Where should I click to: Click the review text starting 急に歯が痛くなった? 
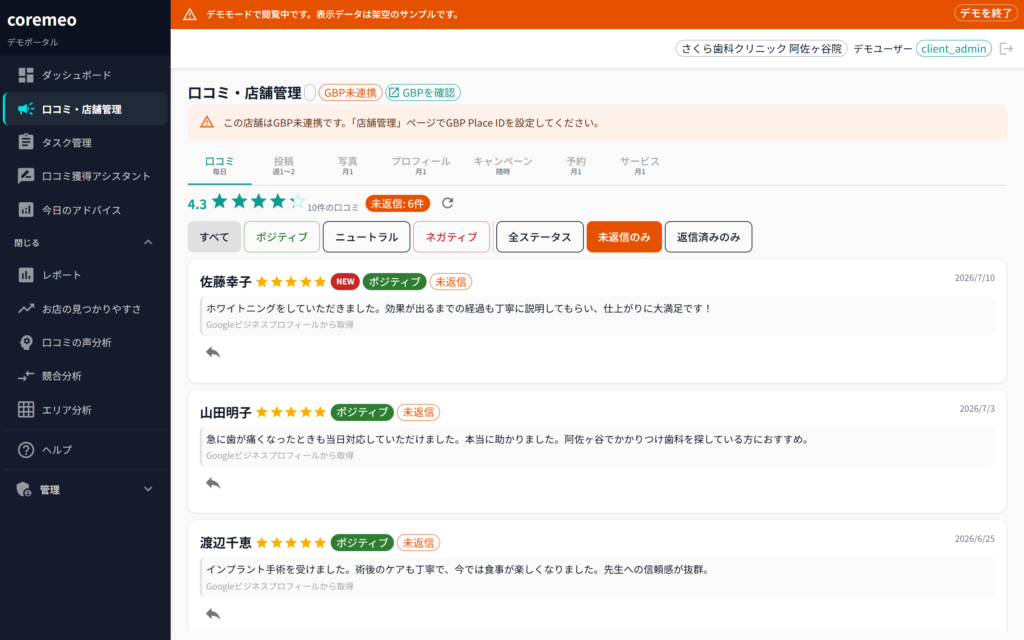coord(509,440)
